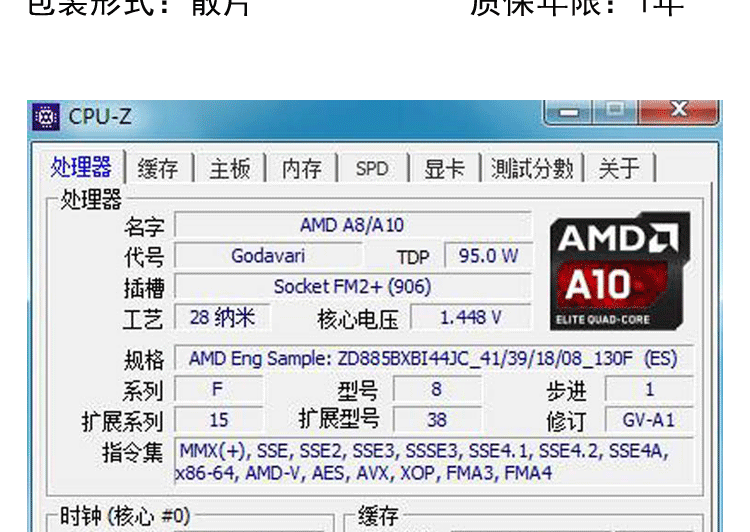The height and width of the screenshot is (532, 750).
Task: Click the 步进 label
Action: tap(566, 391)
